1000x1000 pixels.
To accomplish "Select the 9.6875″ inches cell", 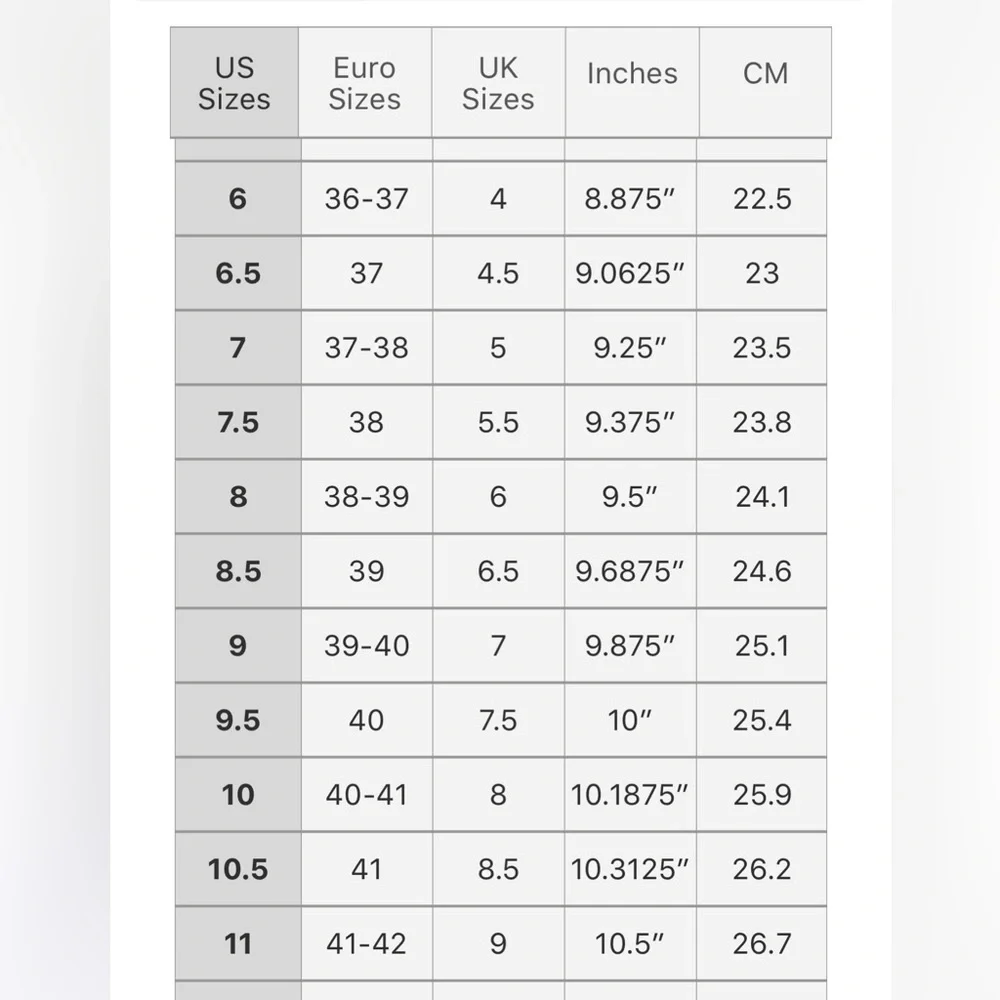I will 630,571.
